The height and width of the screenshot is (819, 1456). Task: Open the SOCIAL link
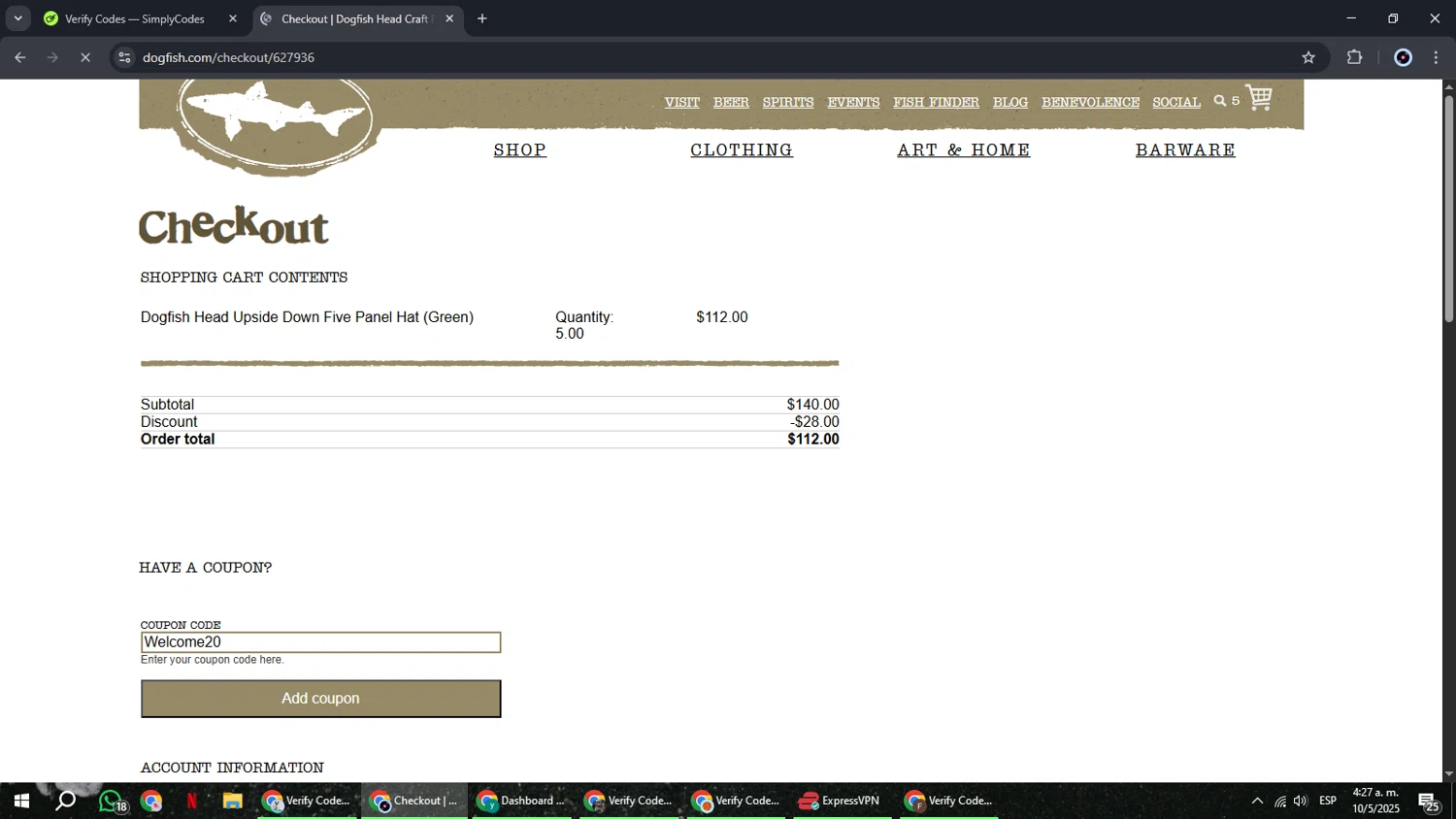(x=1176, y=102)
